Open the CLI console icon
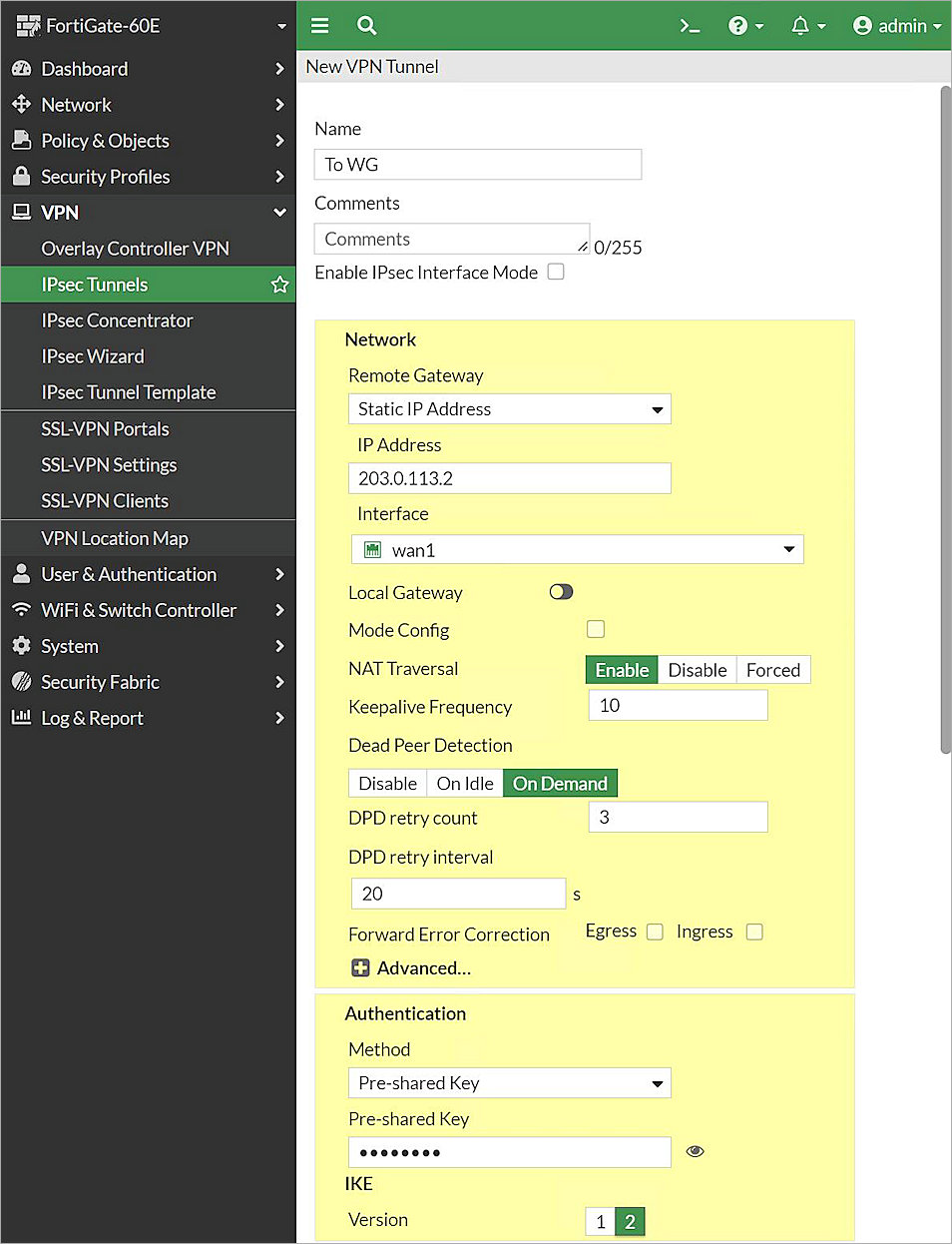The width and height of the screenshot is (952, 1244). [690, 26]
